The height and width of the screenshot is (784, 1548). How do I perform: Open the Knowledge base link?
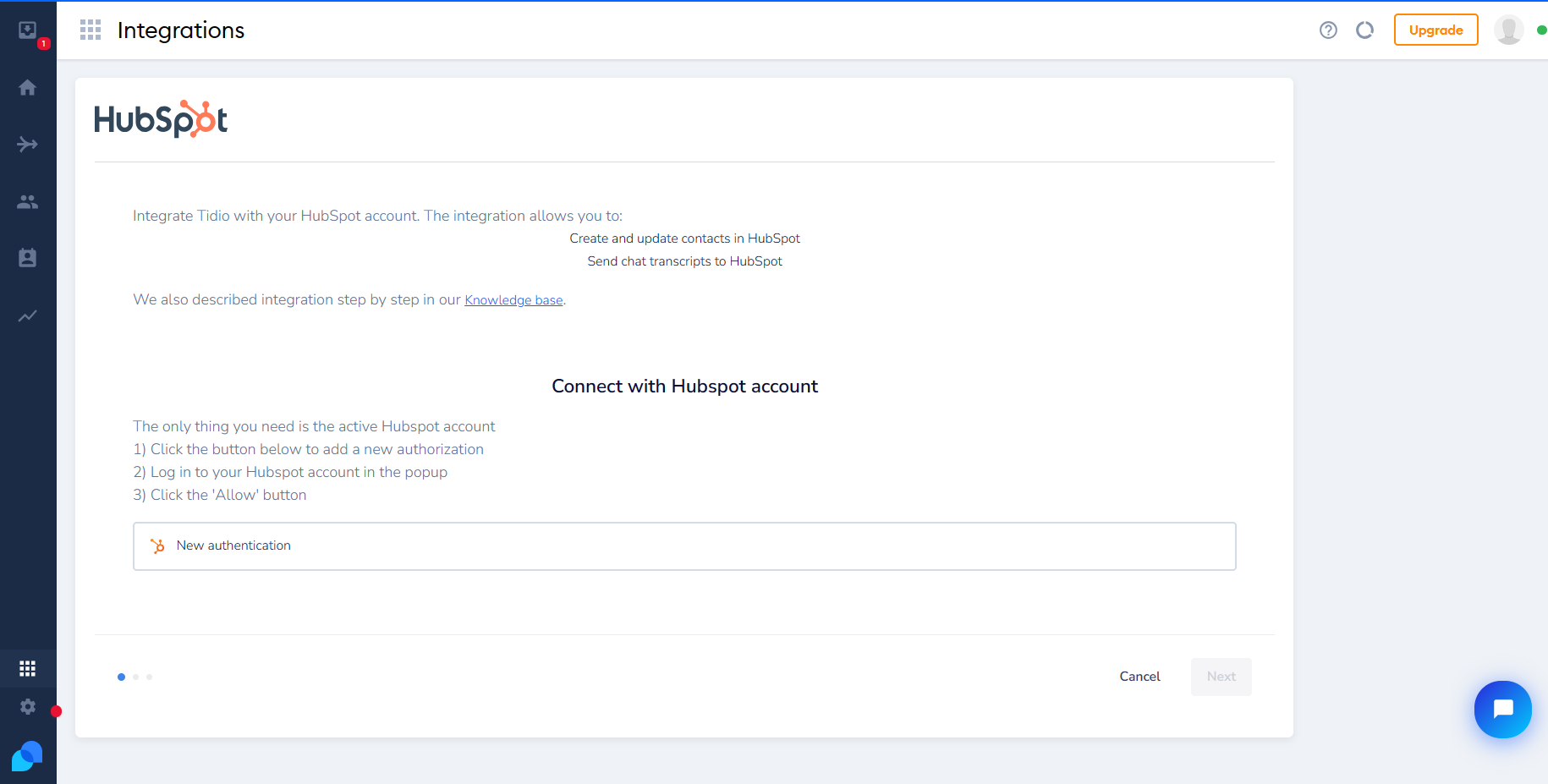click(x=513, y=300)
